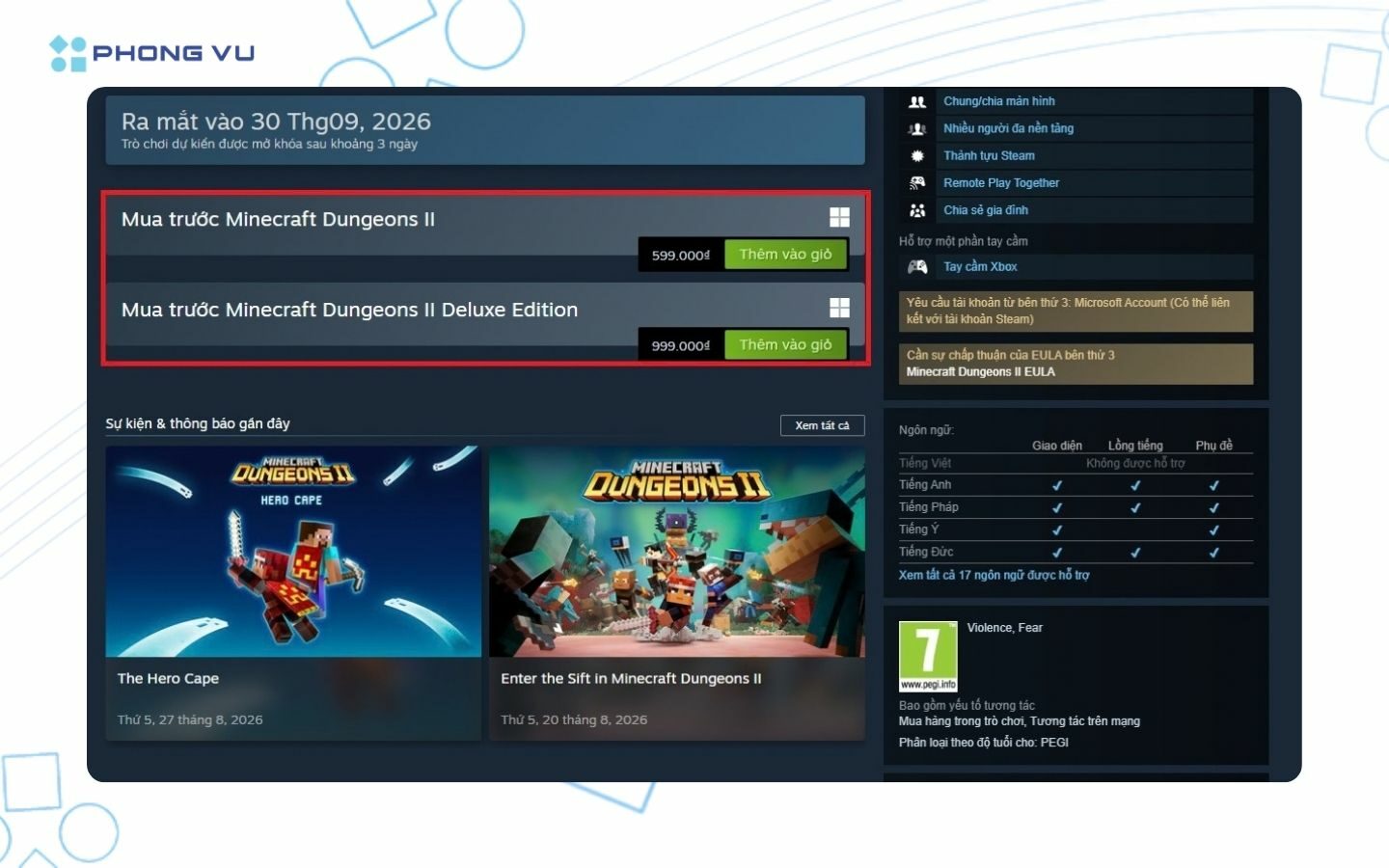The height and width of the screenshot is (868, 1389).
Task: Click the '599.000₫' price
Action: click(681, 256)
